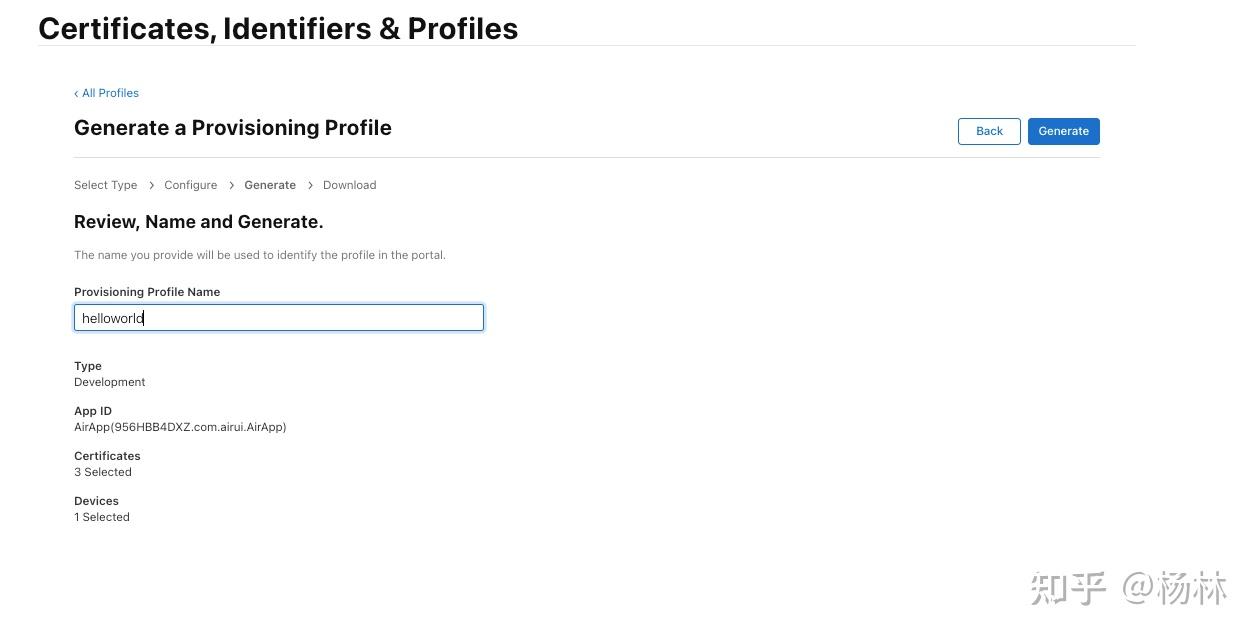This screenshot has width=1259, height=638.
Task: Click chevron between Select Type and Configure
Action: click(151, 185)
